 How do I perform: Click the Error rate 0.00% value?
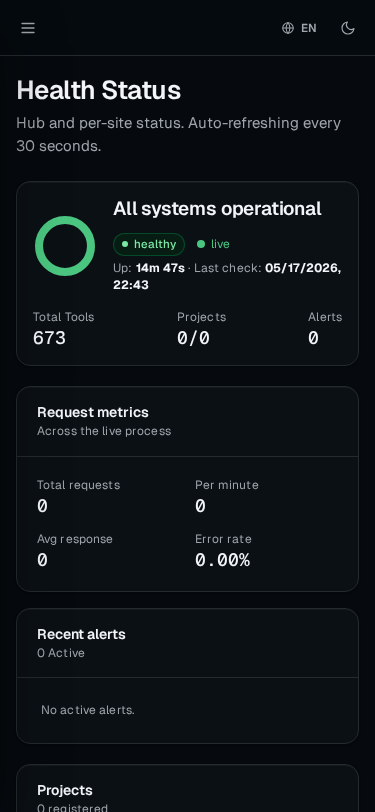[223, 560]
